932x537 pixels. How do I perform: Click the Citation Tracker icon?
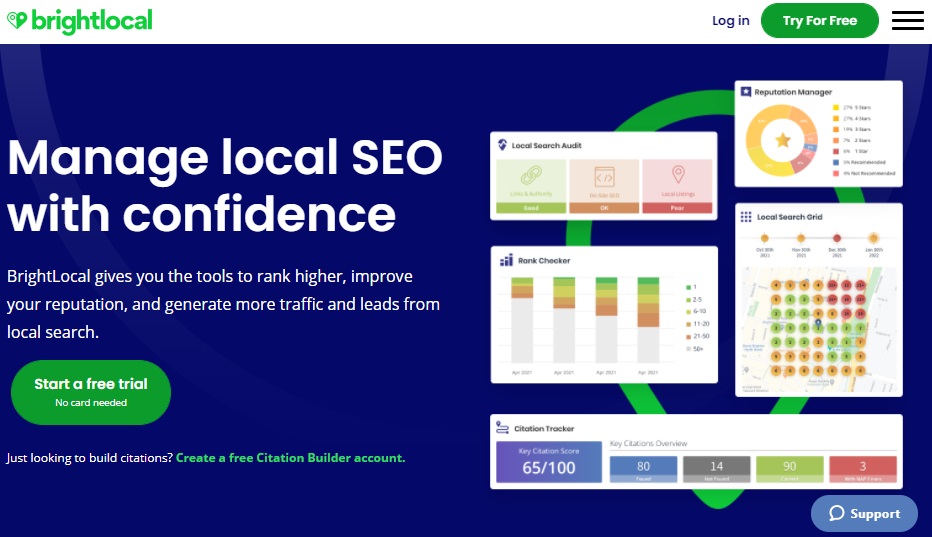(x=502, y=428)
